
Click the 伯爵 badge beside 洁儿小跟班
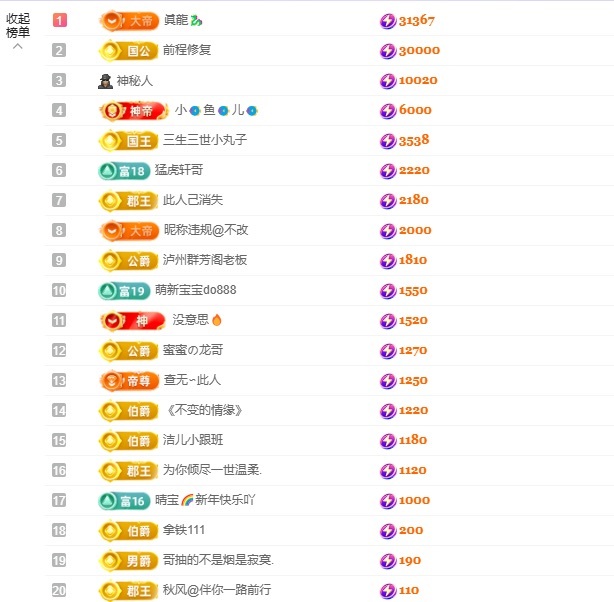click(128, 441)
